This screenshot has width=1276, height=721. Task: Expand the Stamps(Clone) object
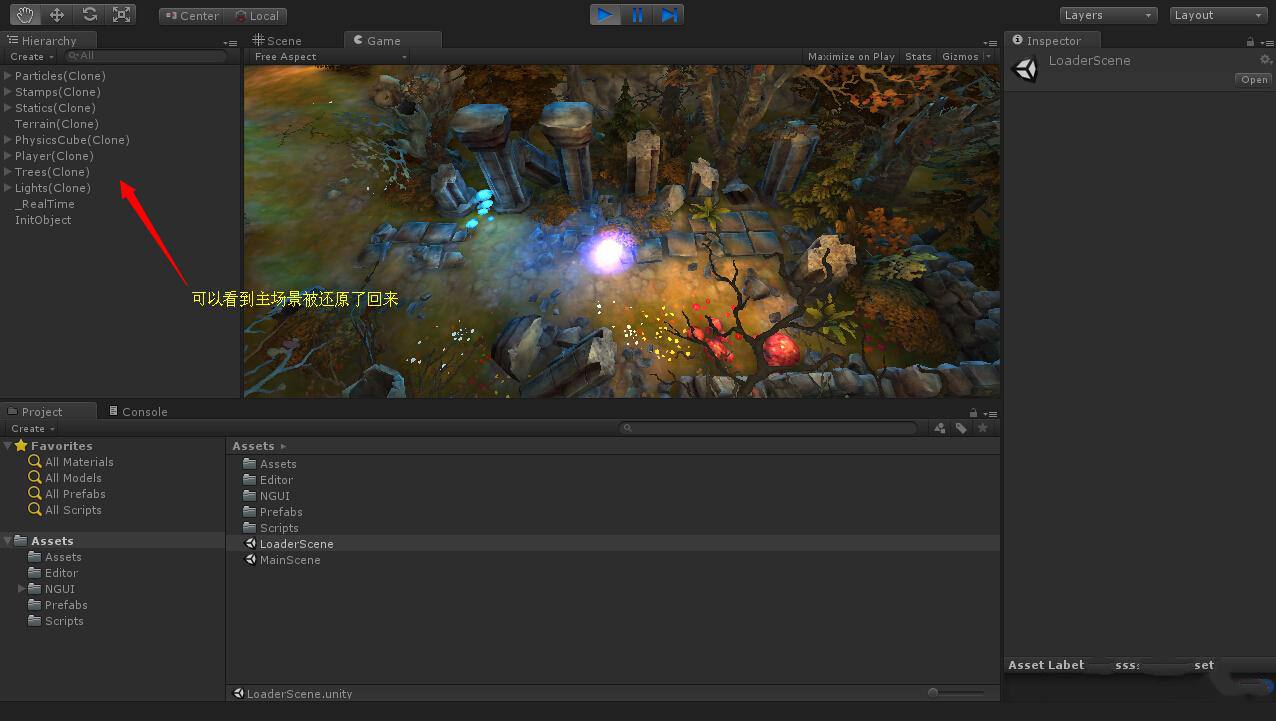[x=8, y=92]
